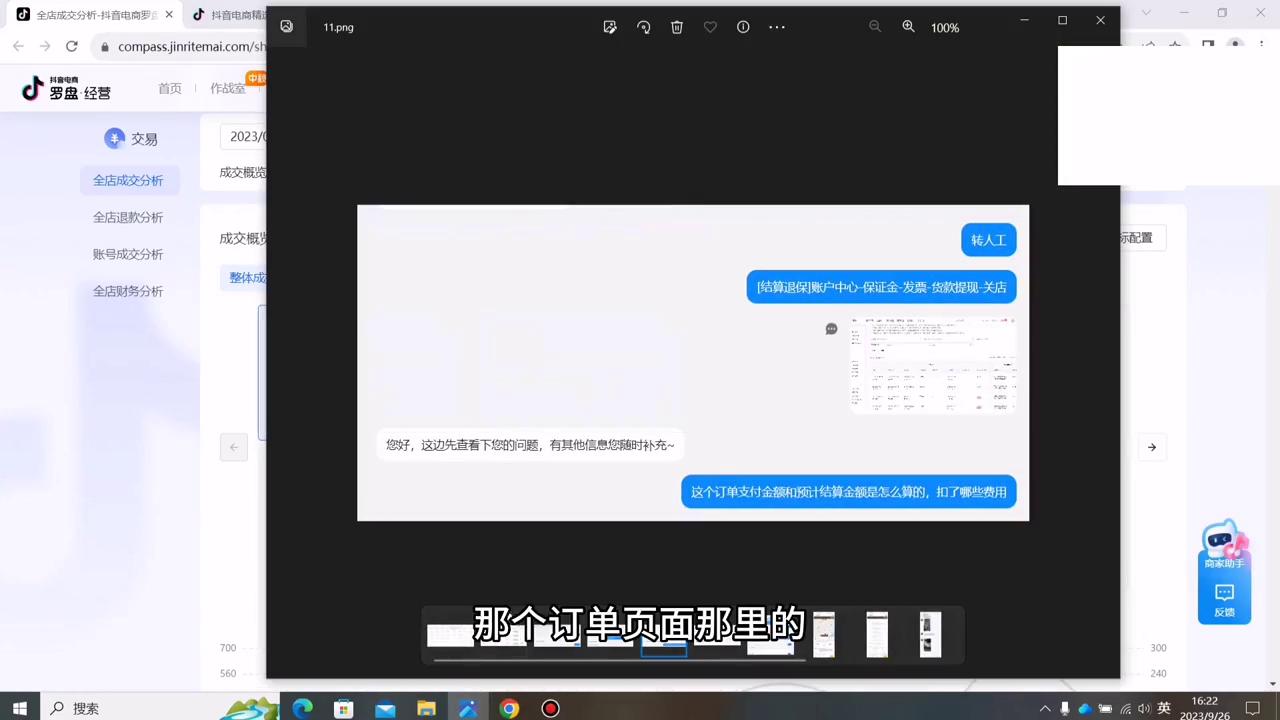This screenshot has height=720, width=1280.
Task: Delete 11.png using the trash icon
Action: click(x=677, y=27)
